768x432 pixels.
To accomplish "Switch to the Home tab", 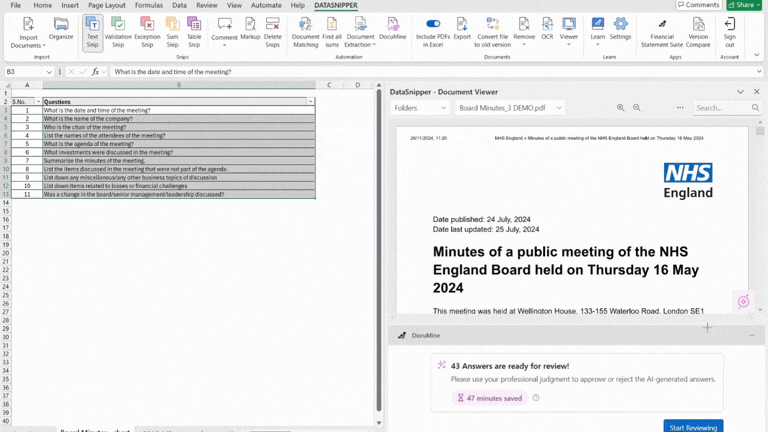I will (x=43, y=5).
